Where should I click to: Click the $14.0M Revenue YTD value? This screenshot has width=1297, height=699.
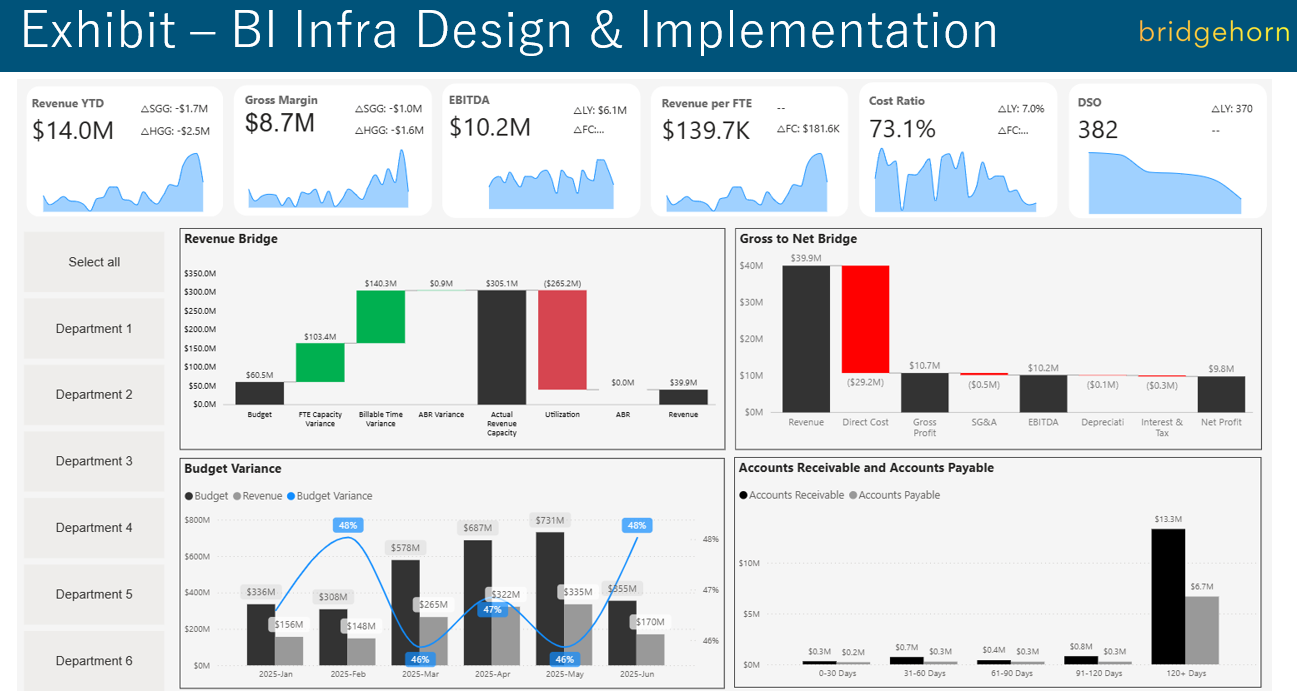pos(73,130)
